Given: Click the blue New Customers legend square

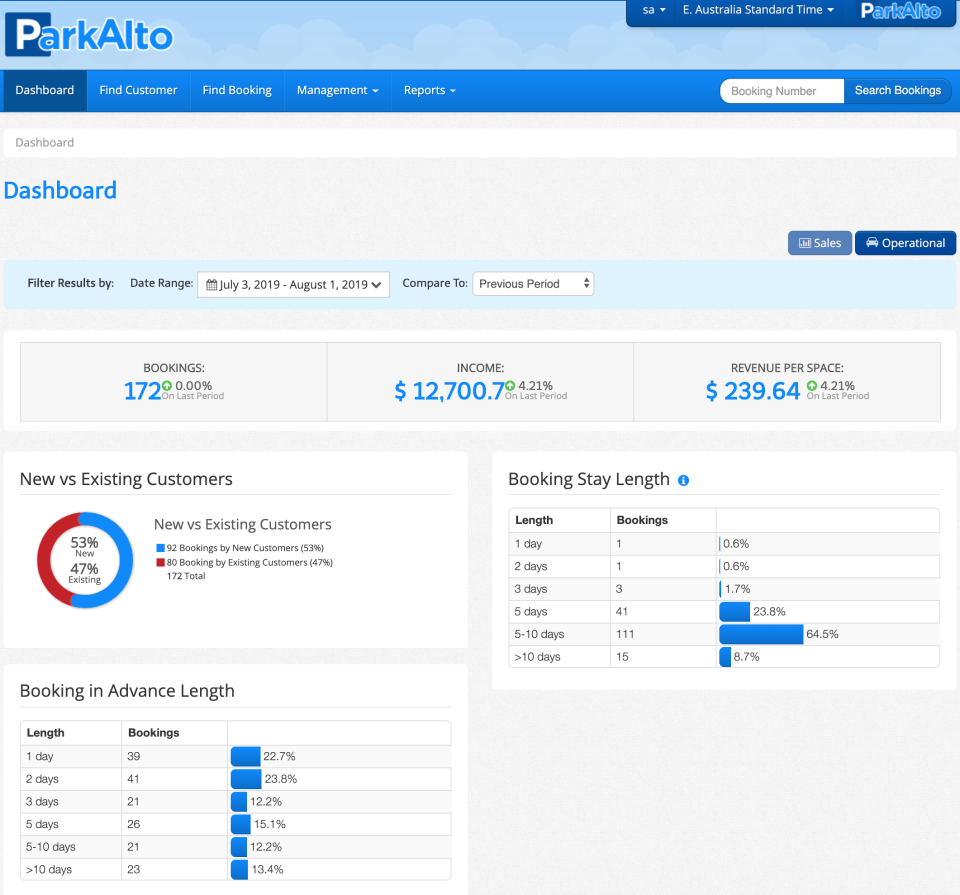Looking at the screenshot, I should (x=160, y=548).
